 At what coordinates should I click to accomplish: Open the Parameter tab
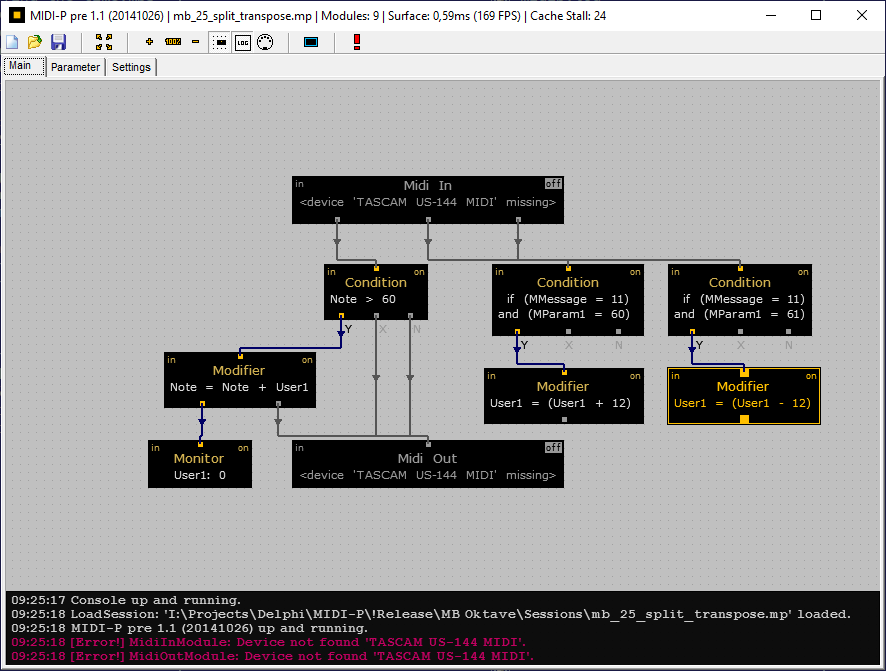(x=75, y=67)
